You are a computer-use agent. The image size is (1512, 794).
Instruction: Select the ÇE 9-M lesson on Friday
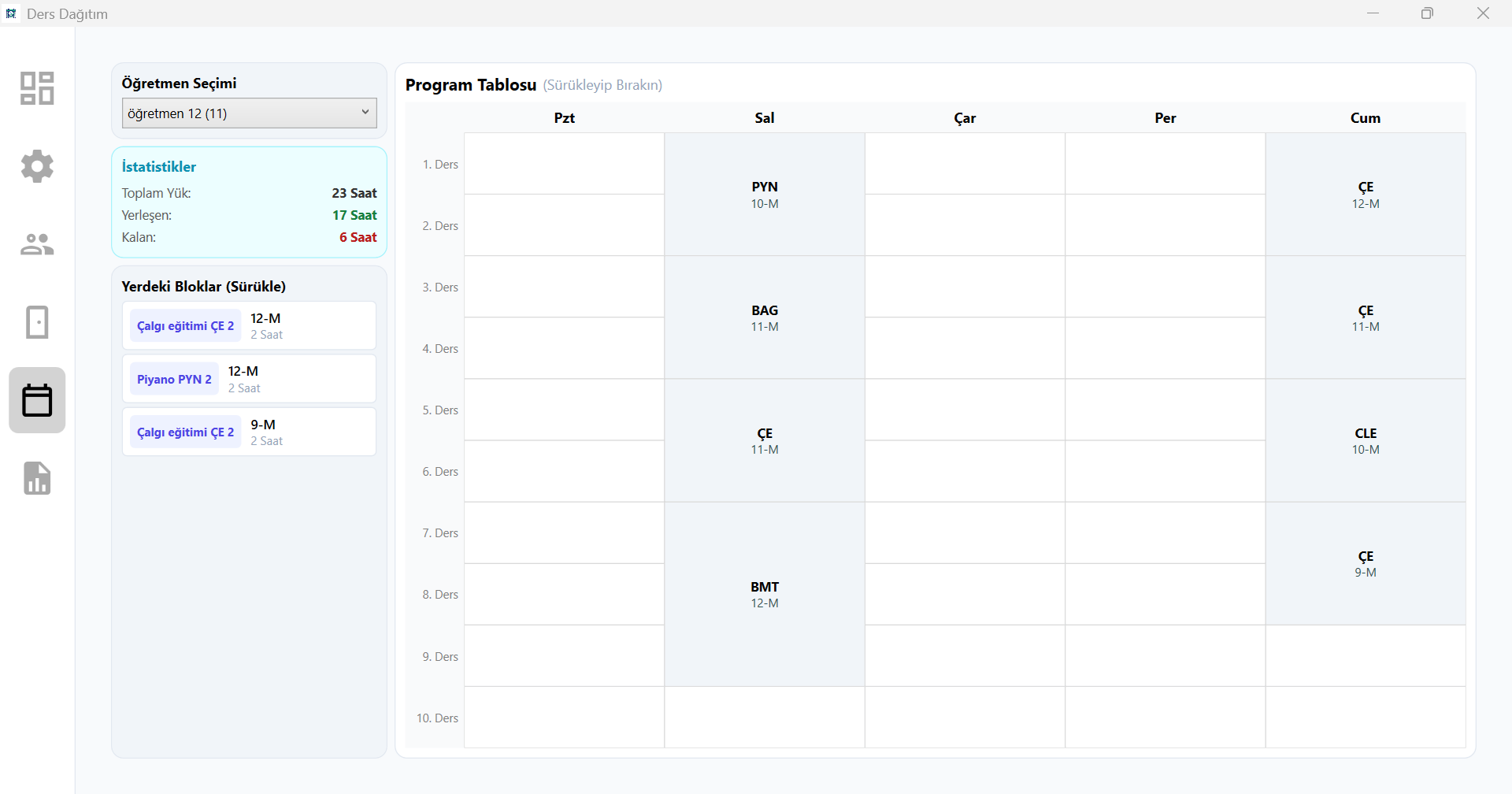(1365, 564)
